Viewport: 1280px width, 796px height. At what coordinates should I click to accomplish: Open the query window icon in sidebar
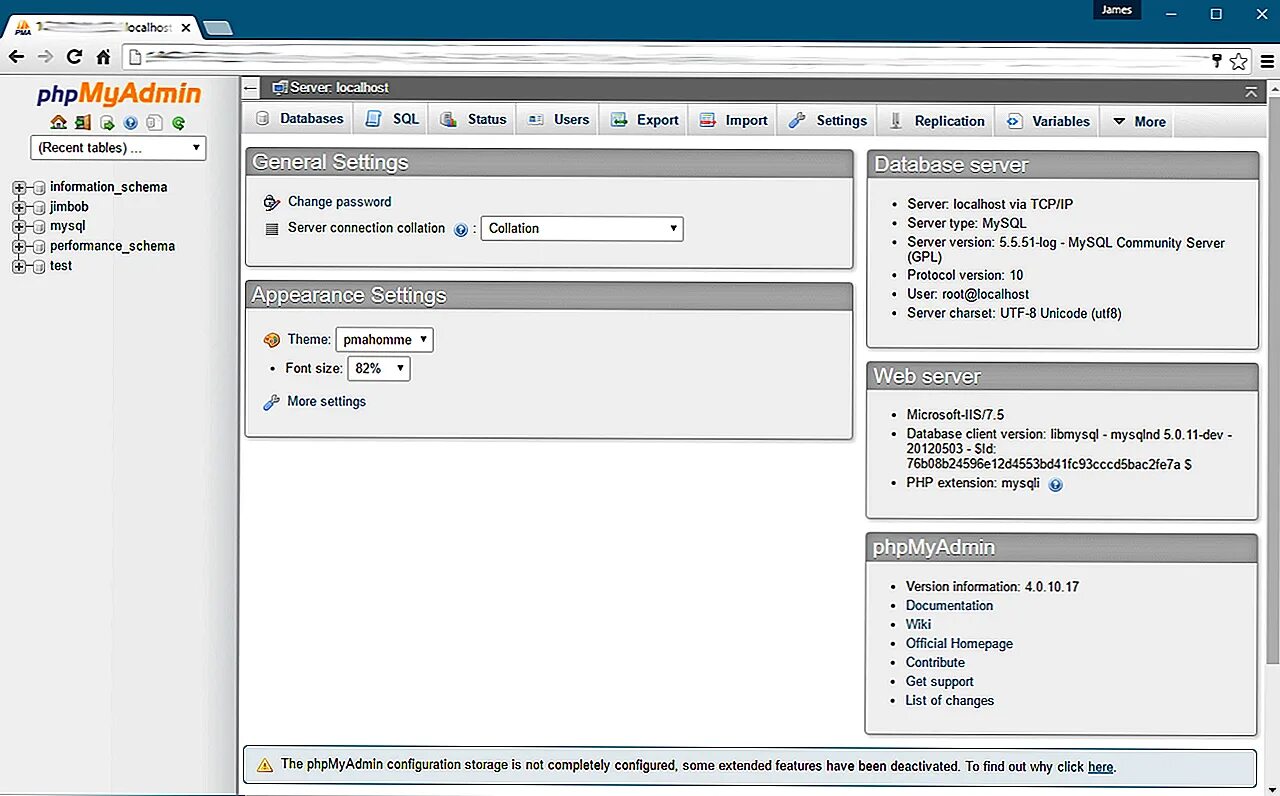click(107, 123)
